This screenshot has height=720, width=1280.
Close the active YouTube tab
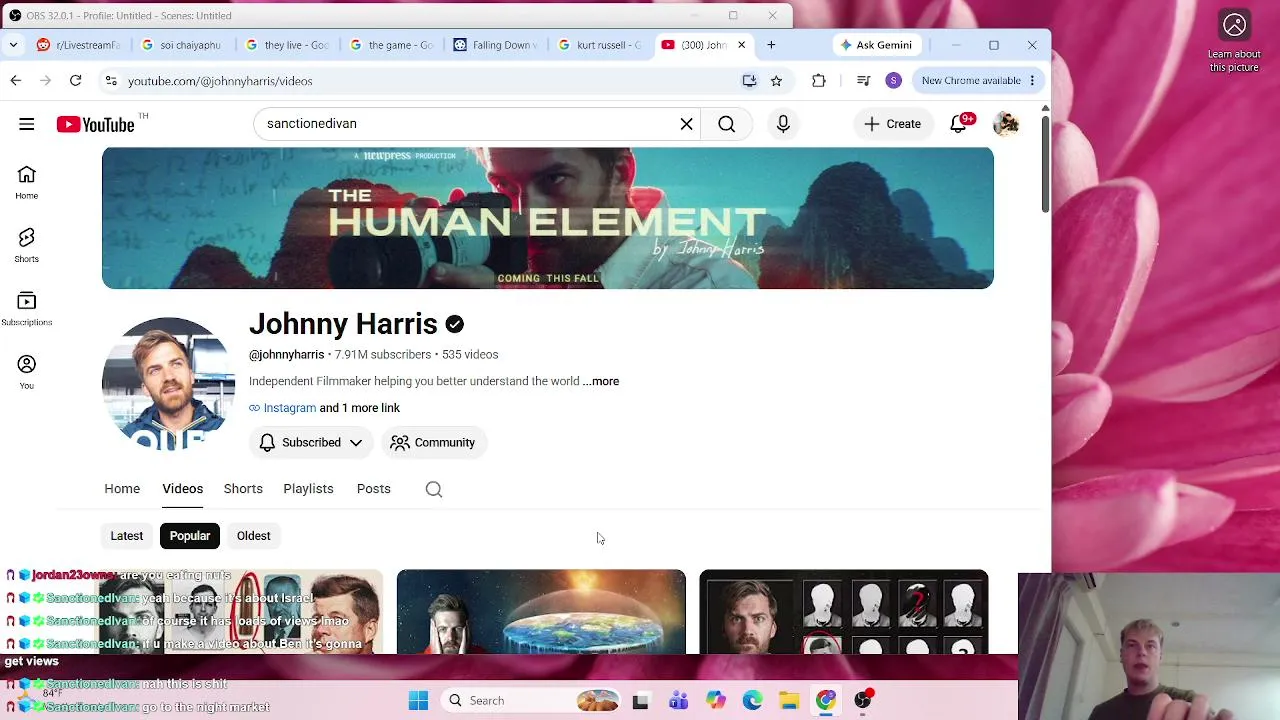point(741,45)
